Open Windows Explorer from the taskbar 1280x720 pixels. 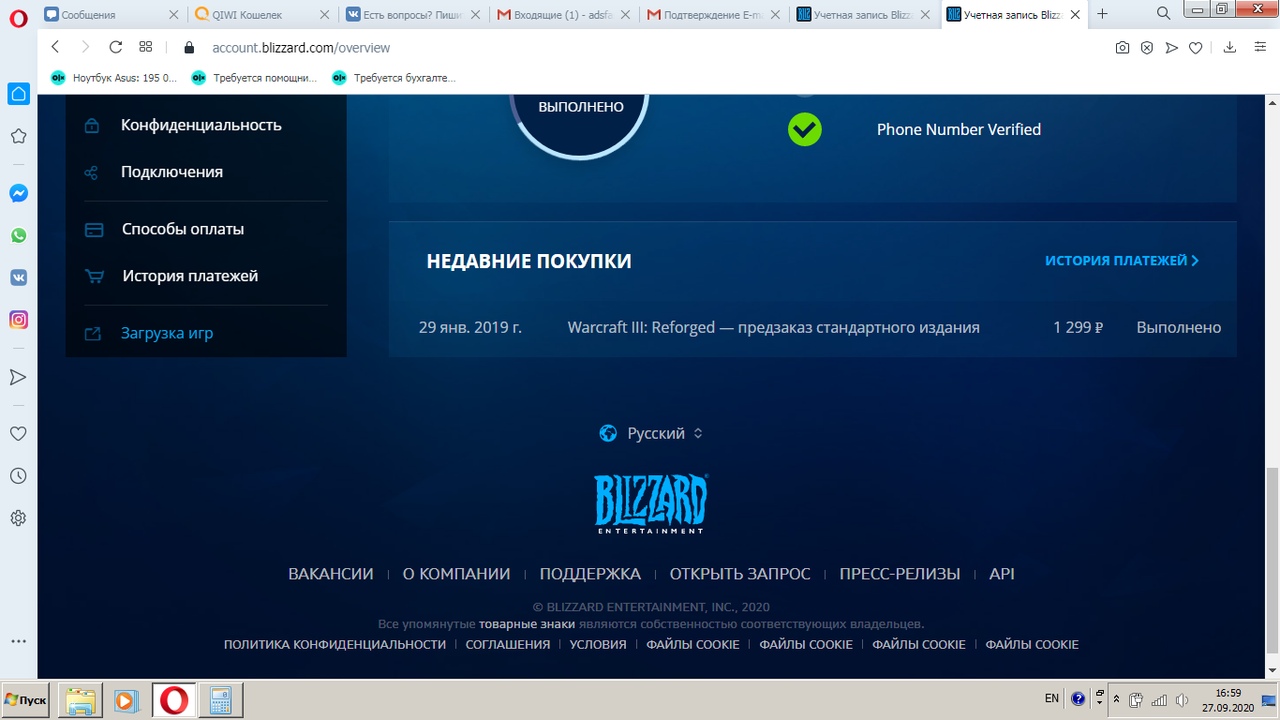coord(81,701)
